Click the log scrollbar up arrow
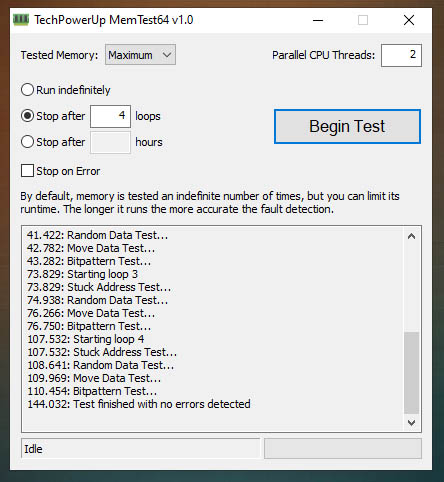Viewport: 444px width, 482px height. click(x=411, y=236)
